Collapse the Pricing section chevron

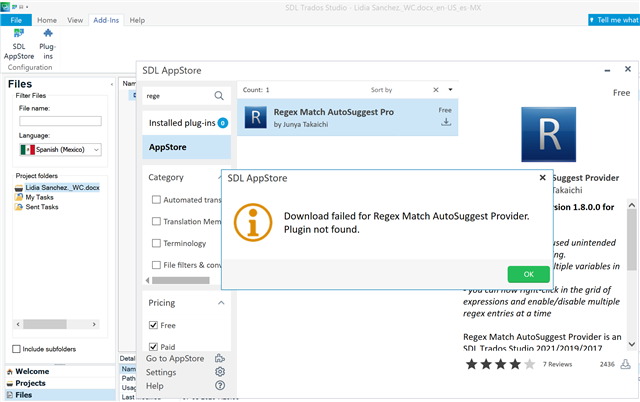click(221, 303)
